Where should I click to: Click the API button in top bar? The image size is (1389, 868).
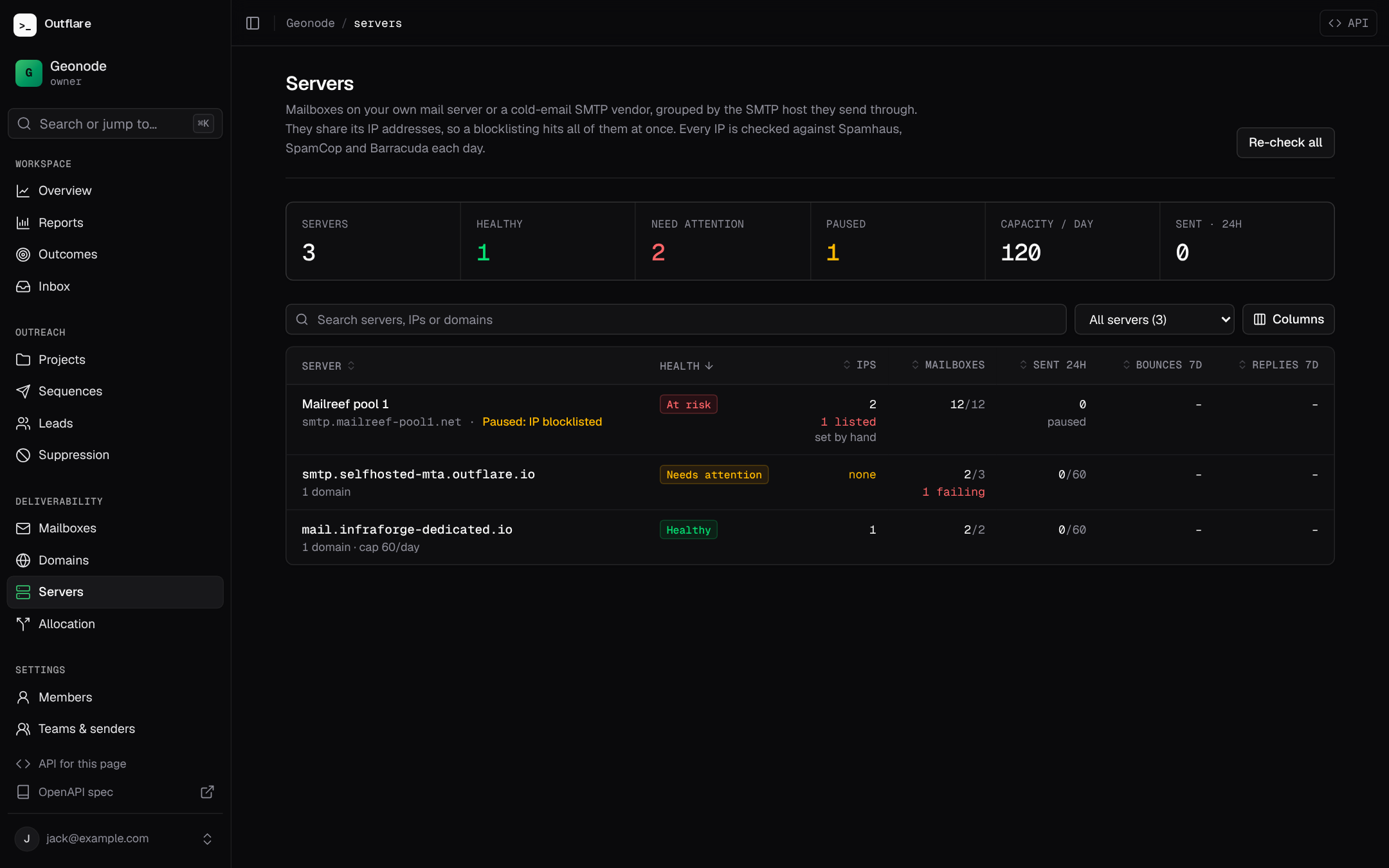(1348, 23)
